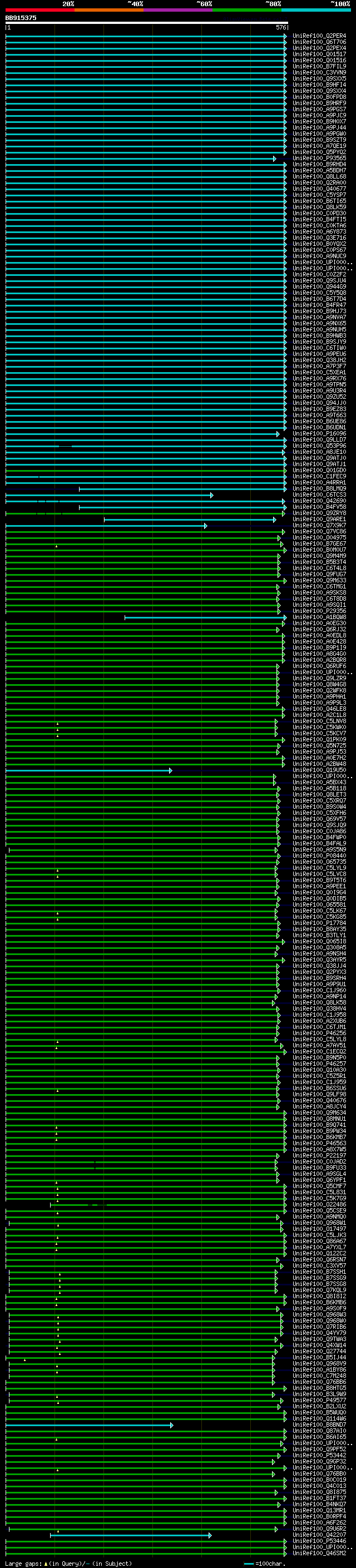Select the UniRef100_Q42690 label

(x=319, y=501)
